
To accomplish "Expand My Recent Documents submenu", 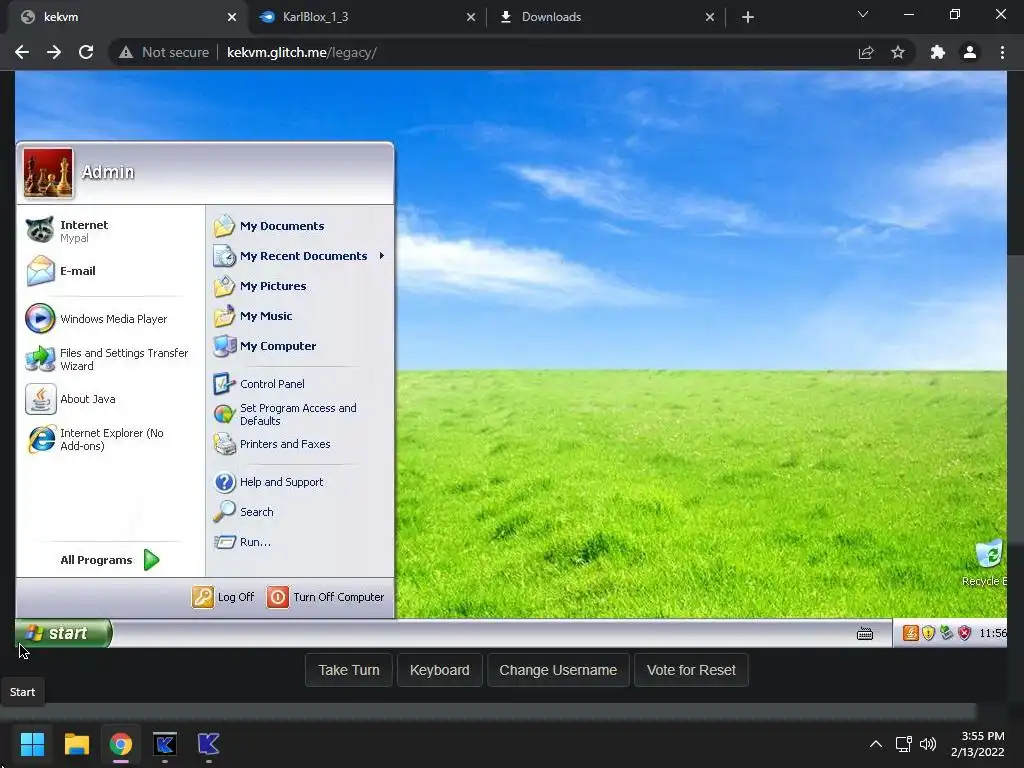I will point(381,256).
